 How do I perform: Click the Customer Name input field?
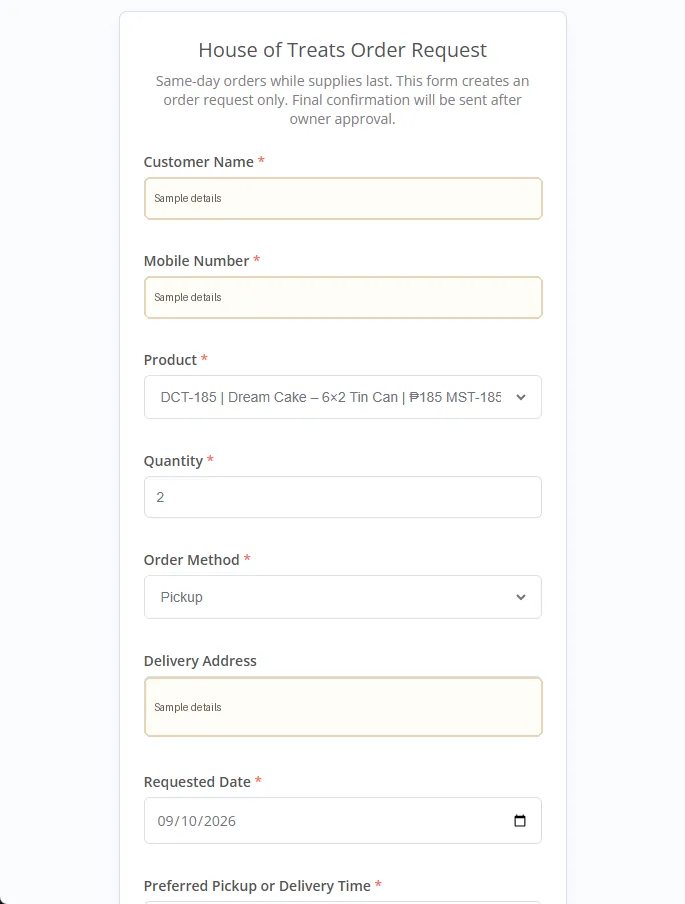pyautogui.click(x=343, y=198)
